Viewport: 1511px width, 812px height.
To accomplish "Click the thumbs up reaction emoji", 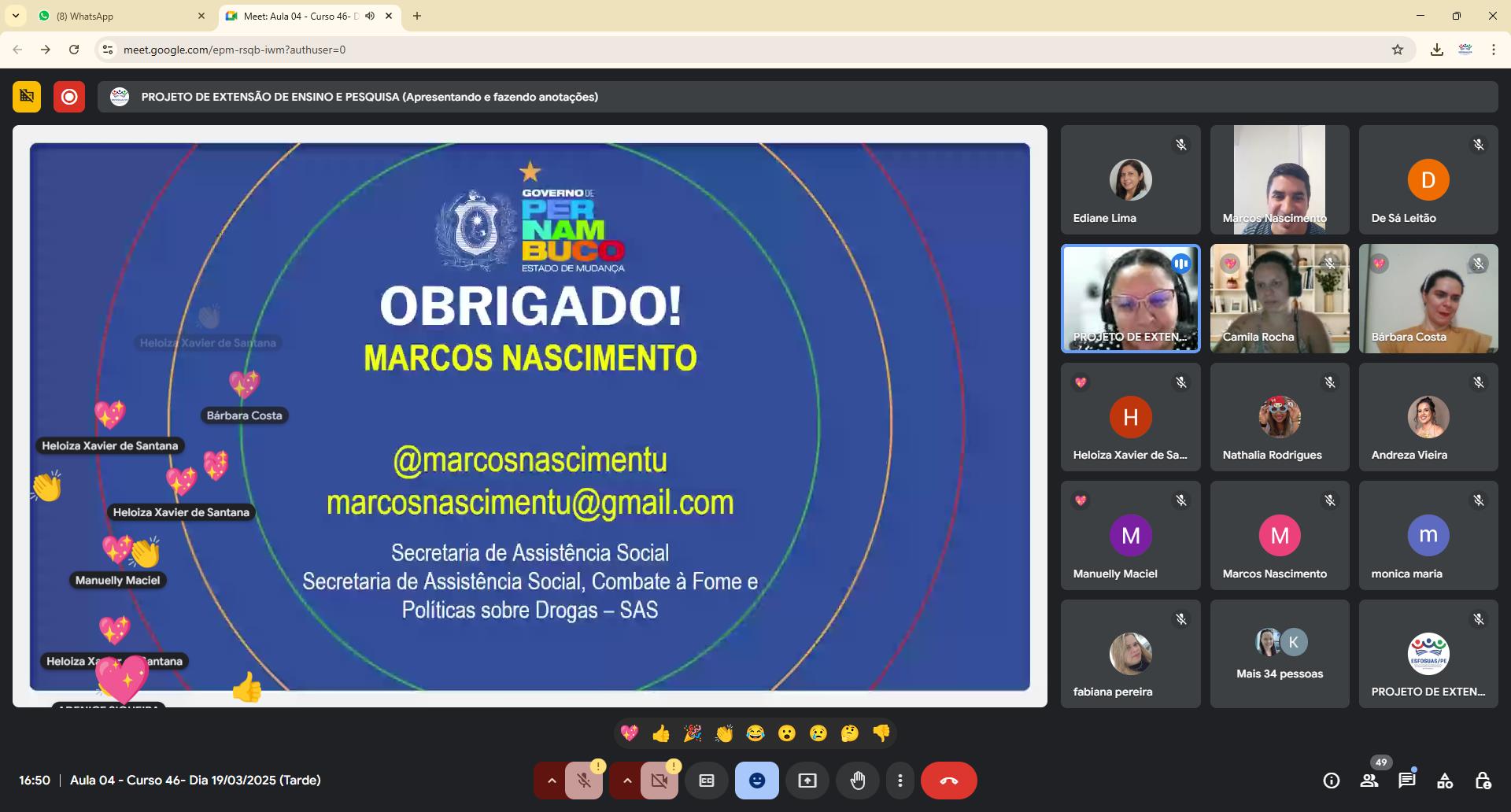I will tap(661, 733).
